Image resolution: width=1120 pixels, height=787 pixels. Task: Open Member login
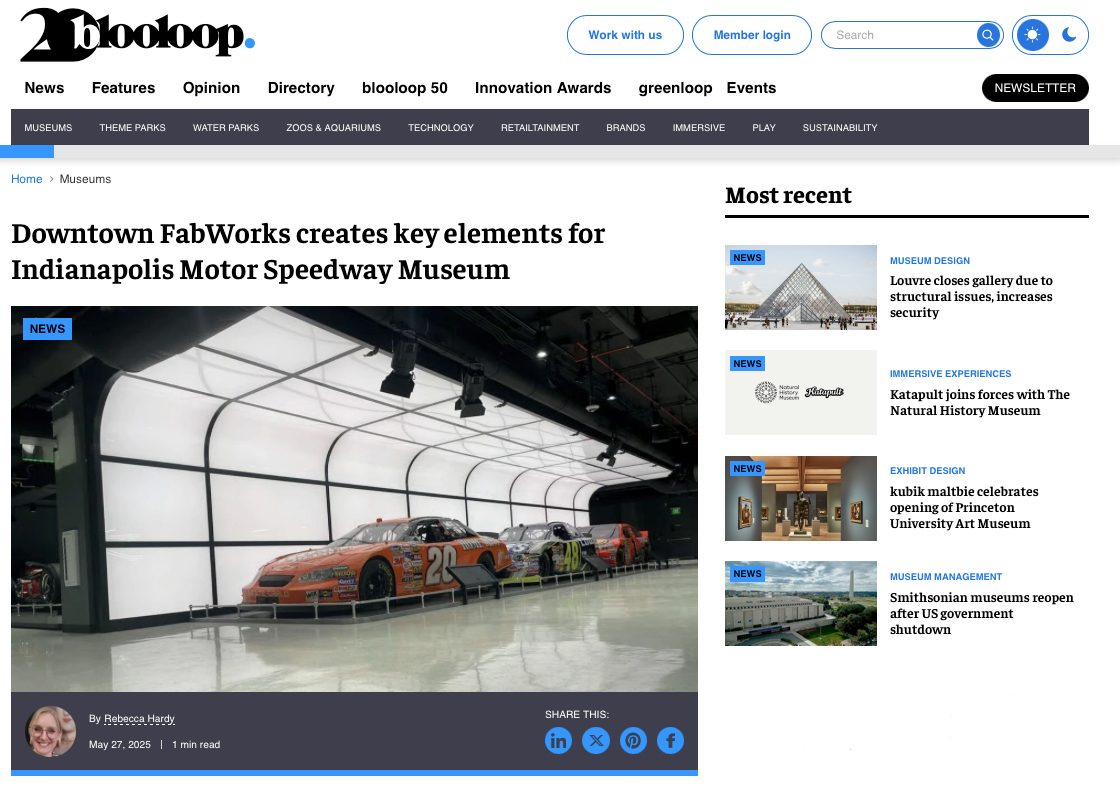tap(751, 35)
